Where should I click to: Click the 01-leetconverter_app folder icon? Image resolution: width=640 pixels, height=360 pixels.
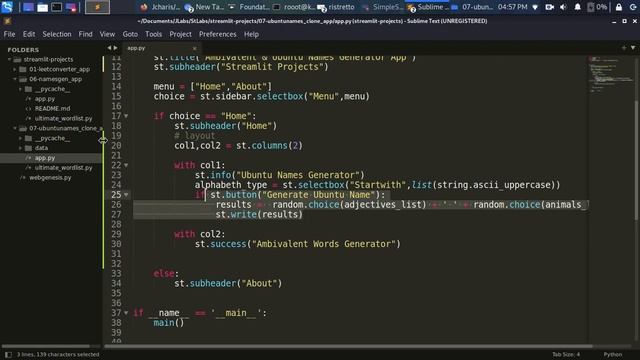pyautogui.click(x=23, y=69)
